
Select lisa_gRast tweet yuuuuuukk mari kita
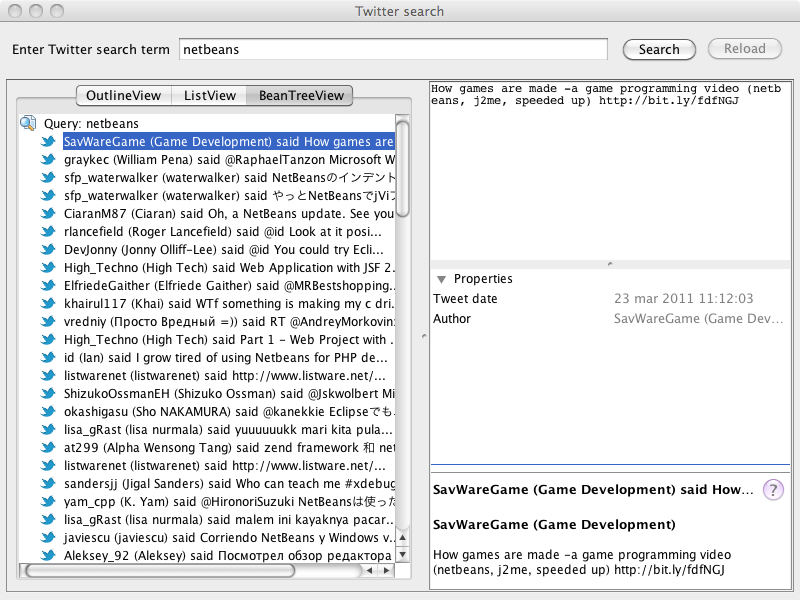tap(228, 430)
